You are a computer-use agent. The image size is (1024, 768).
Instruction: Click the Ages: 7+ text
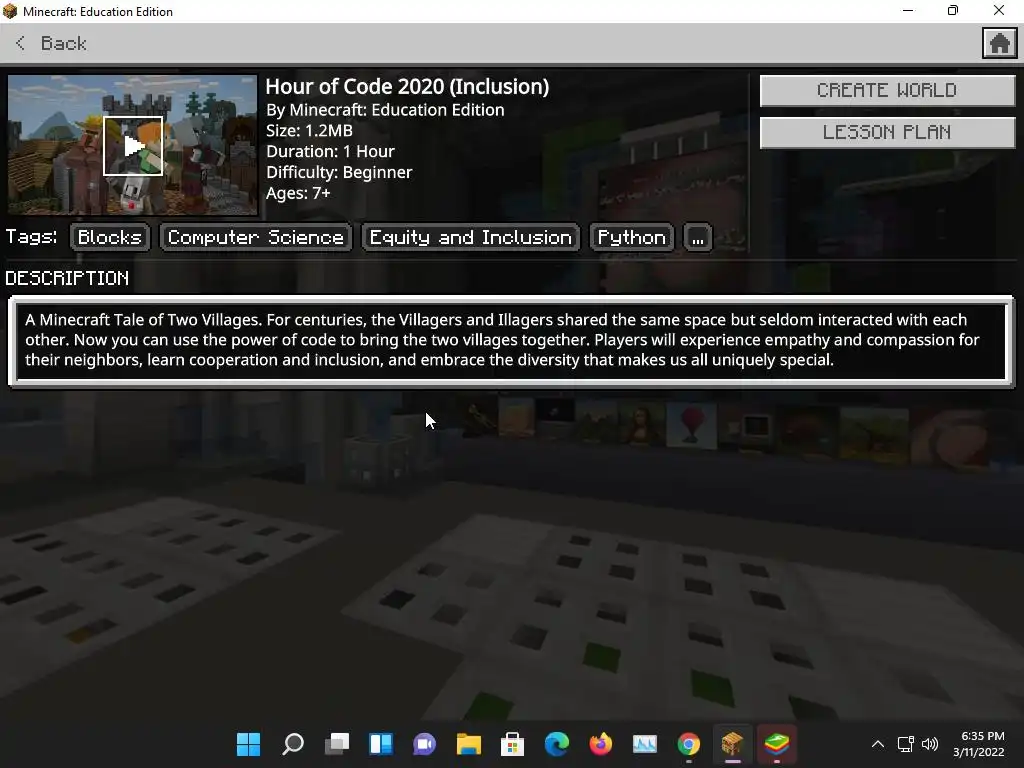pos(298,193)
